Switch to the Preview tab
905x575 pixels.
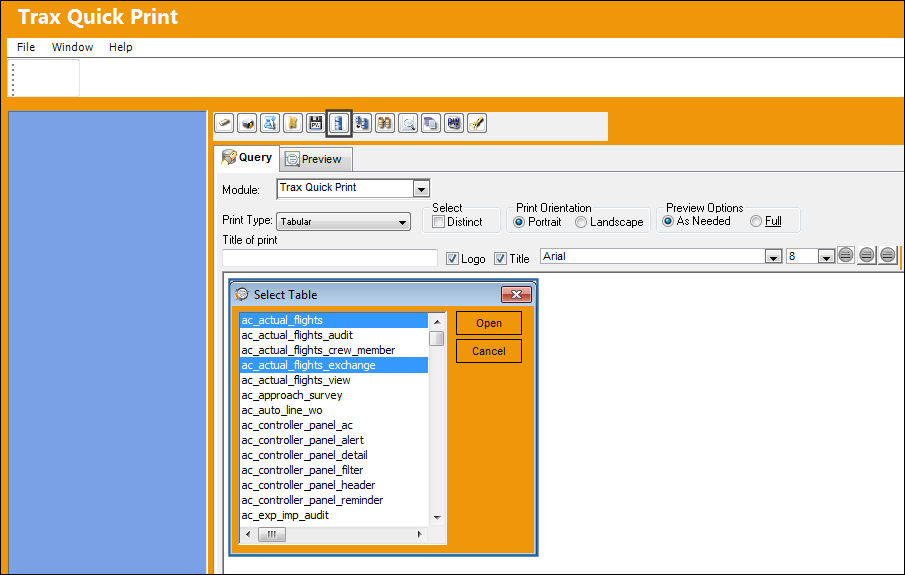point(315,159)
